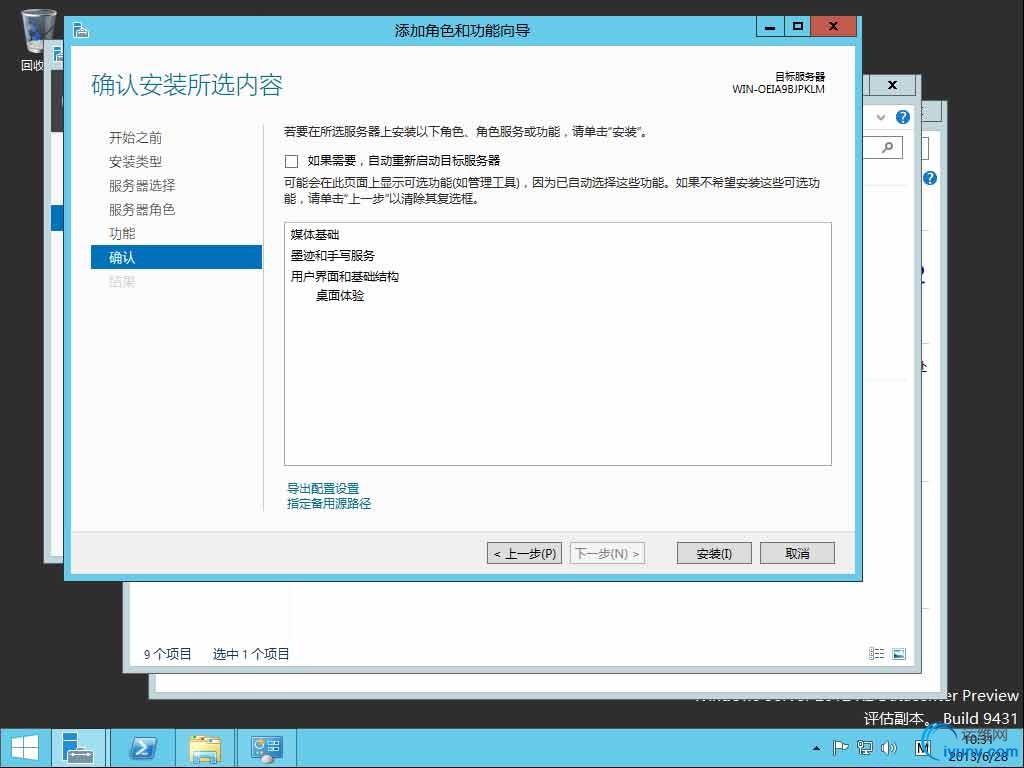The width and height of the screenshot is (1024, 768).
Task: Click the search magnifier in the back window
Action: pyautogui.click(x=887, y=148)
